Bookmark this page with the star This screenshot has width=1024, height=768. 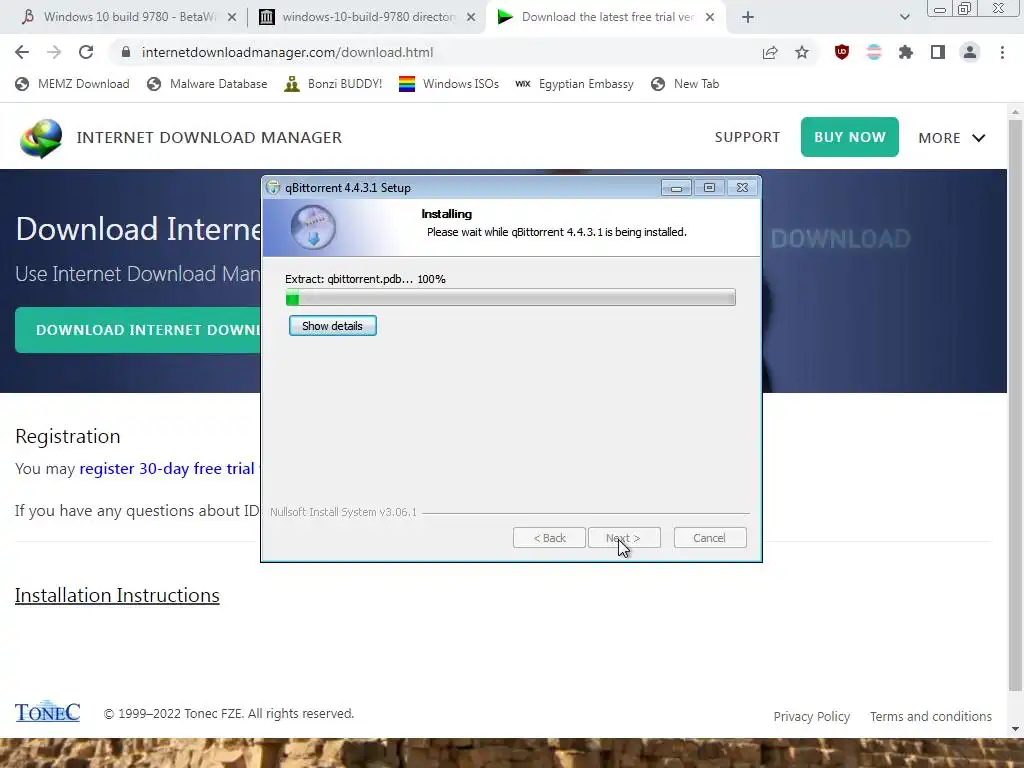pos(802,52)
